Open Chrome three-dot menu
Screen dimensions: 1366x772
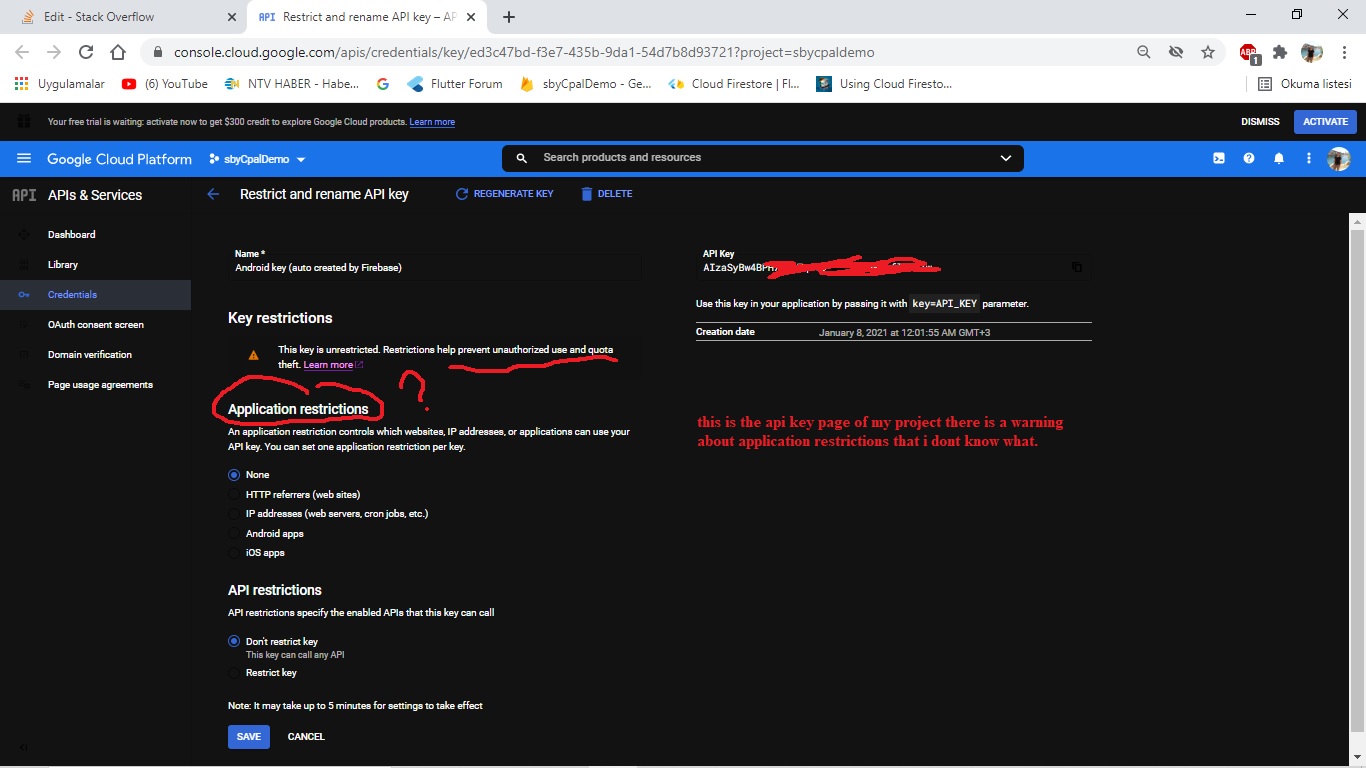click(x=1343, y=52)
